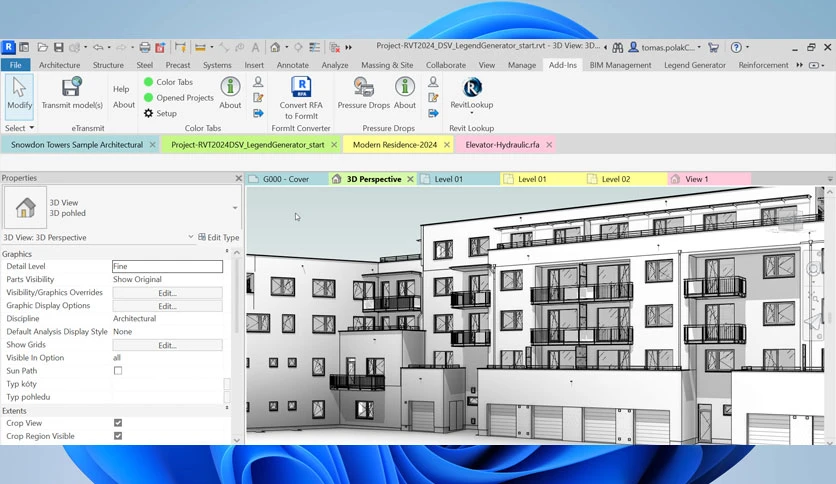Print using the printer icon
Screen dimensions: 836x484
[x=144, y=47]
